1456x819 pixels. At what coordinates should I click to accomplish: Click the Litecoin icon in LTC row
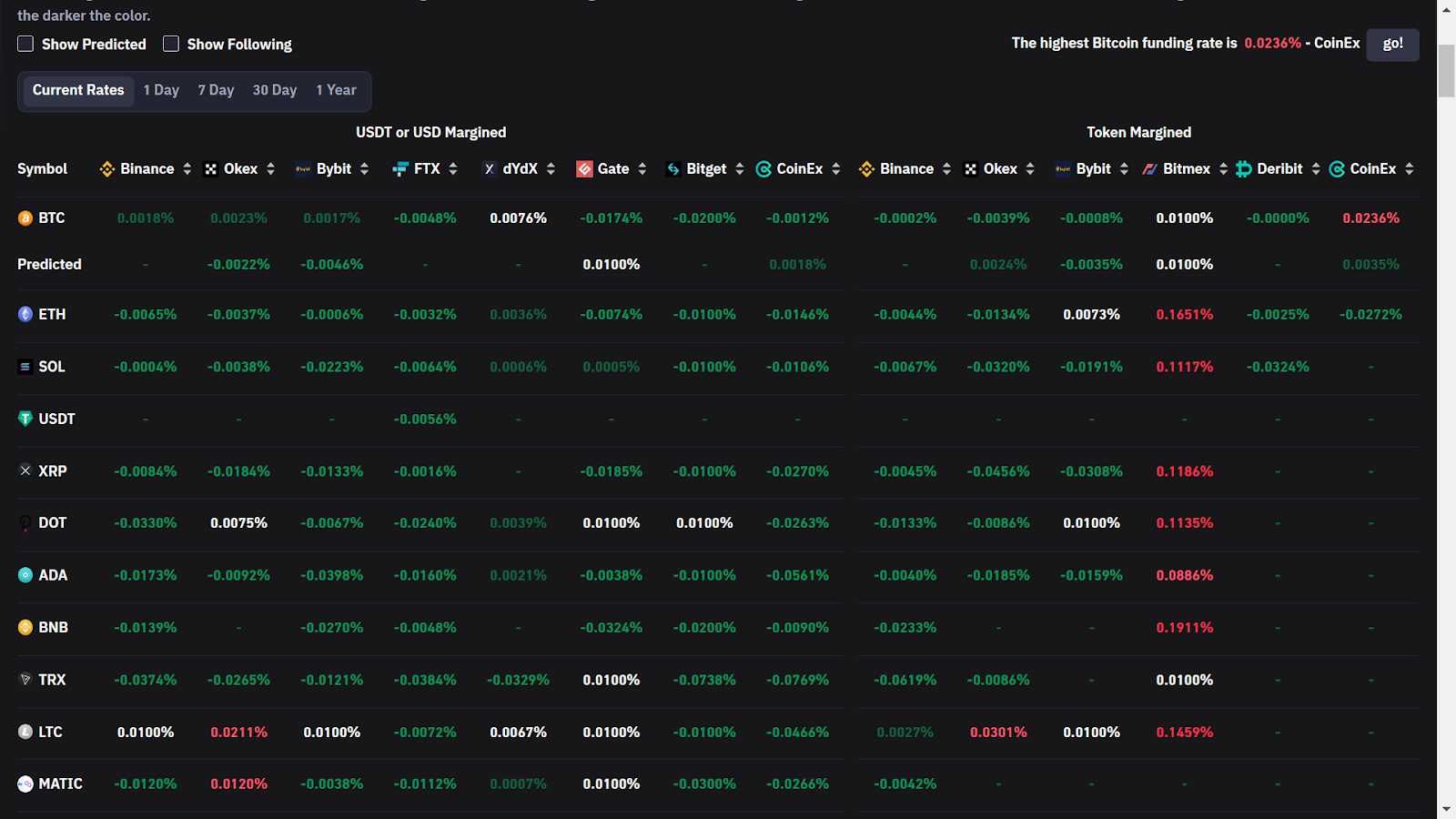point(25,732)
